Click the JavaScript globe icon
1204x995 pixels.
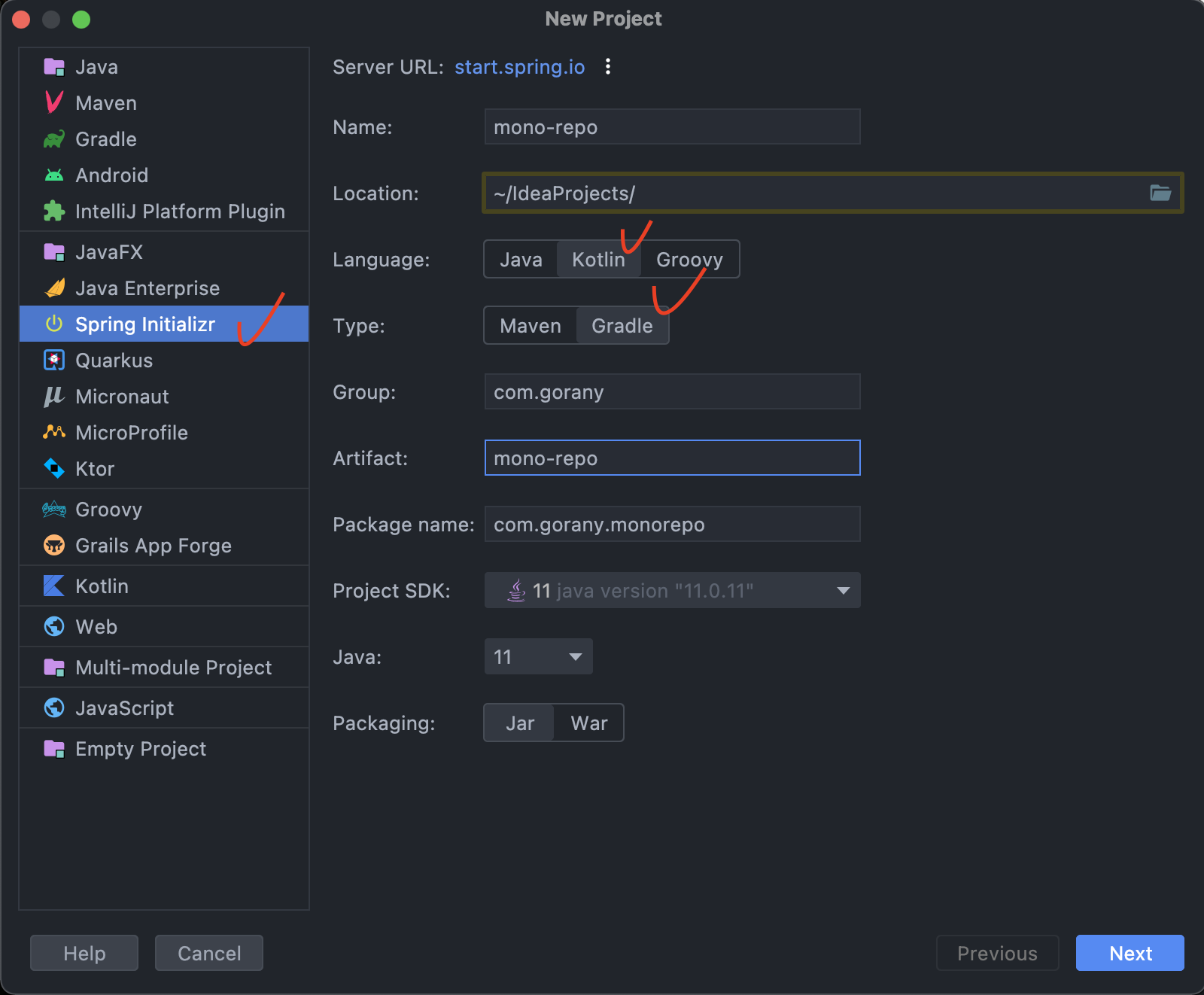(54, 708)
